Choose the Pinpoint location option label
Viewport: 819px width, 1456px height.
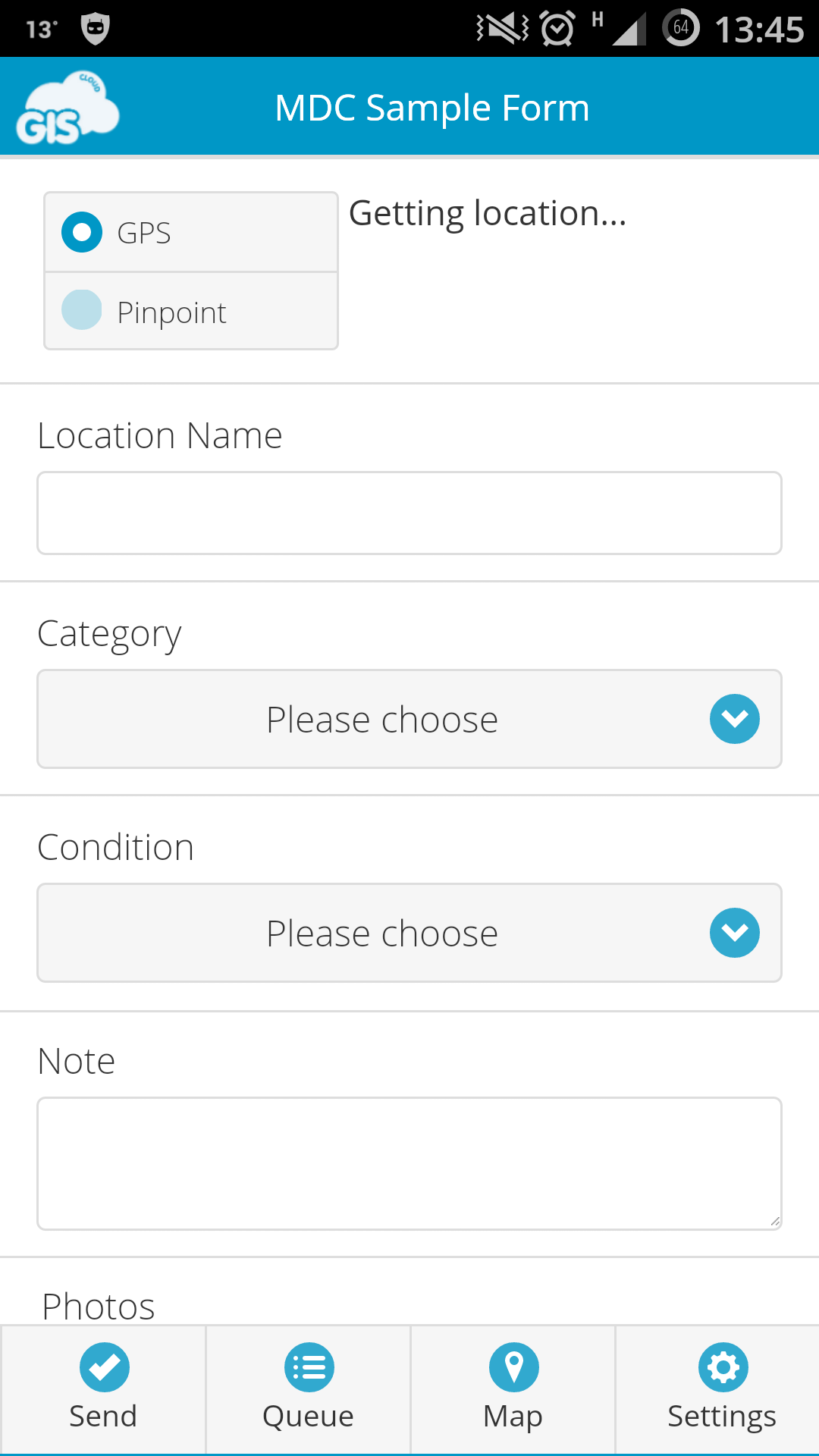point(171,312)
